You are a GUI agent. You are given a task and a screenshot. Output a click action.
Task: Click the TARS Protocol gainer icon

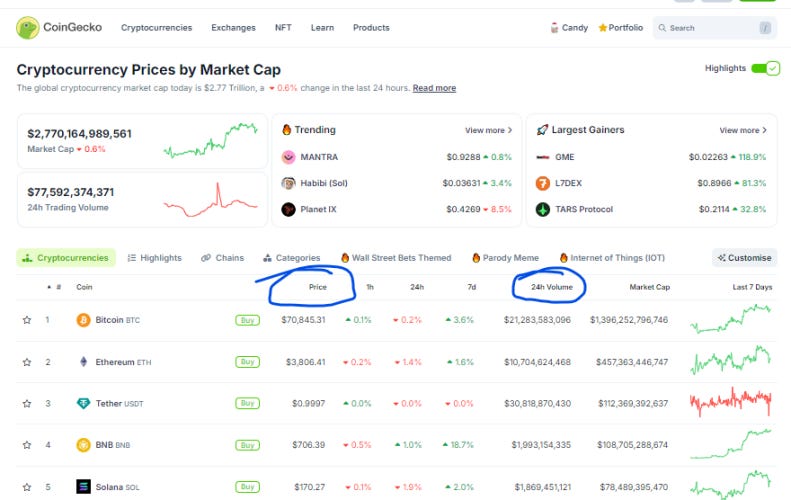click(543, 209)
